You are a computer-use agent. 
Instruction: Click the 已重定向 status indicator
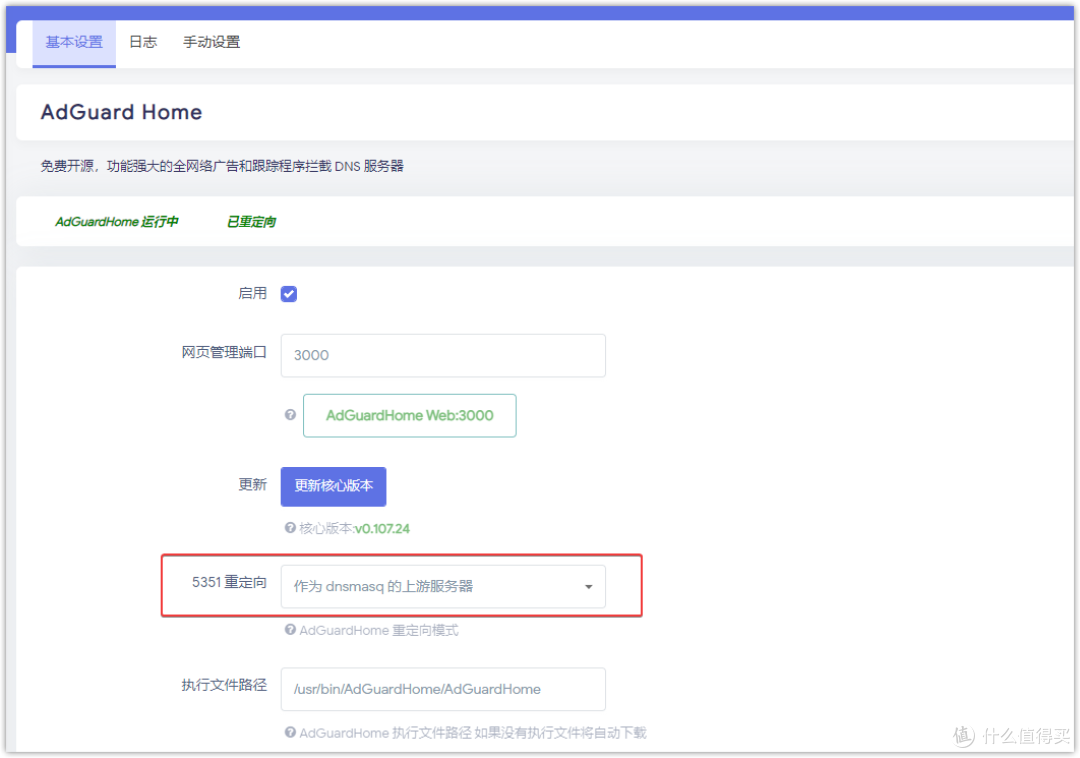[x=250, y=221]
